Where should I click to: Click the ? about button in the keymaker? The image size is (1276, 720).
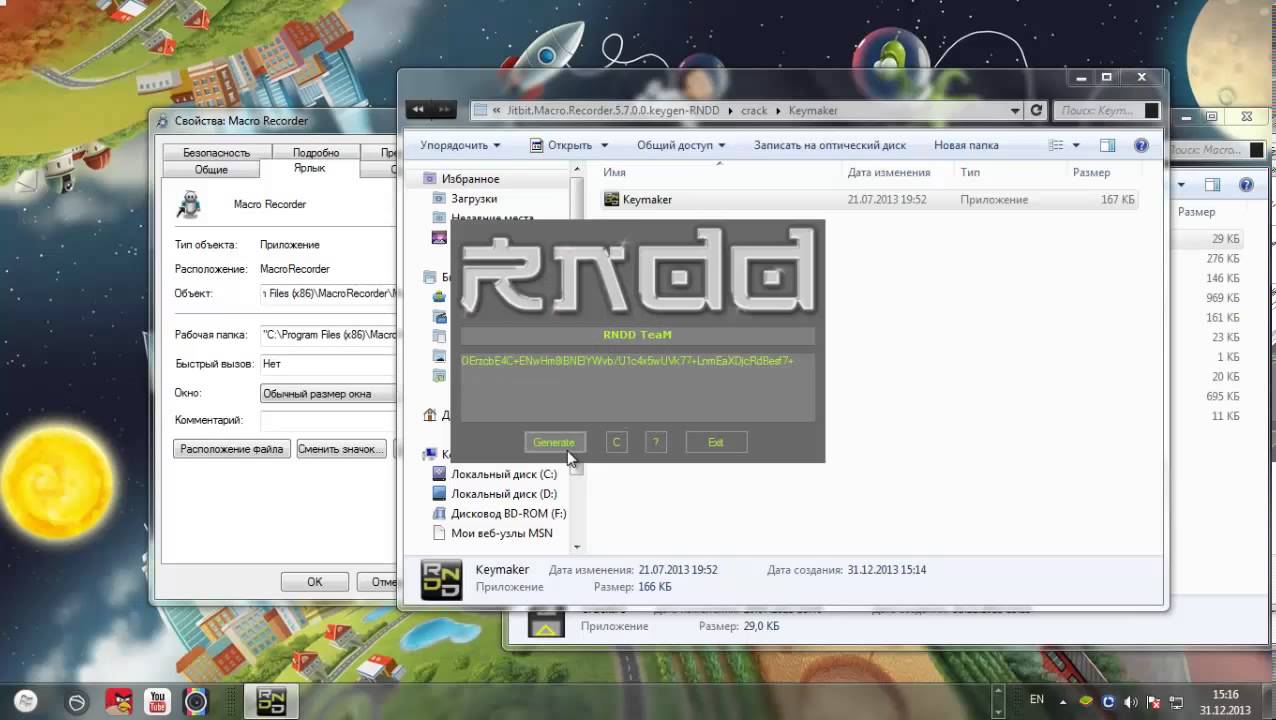[x=656, y=442]
